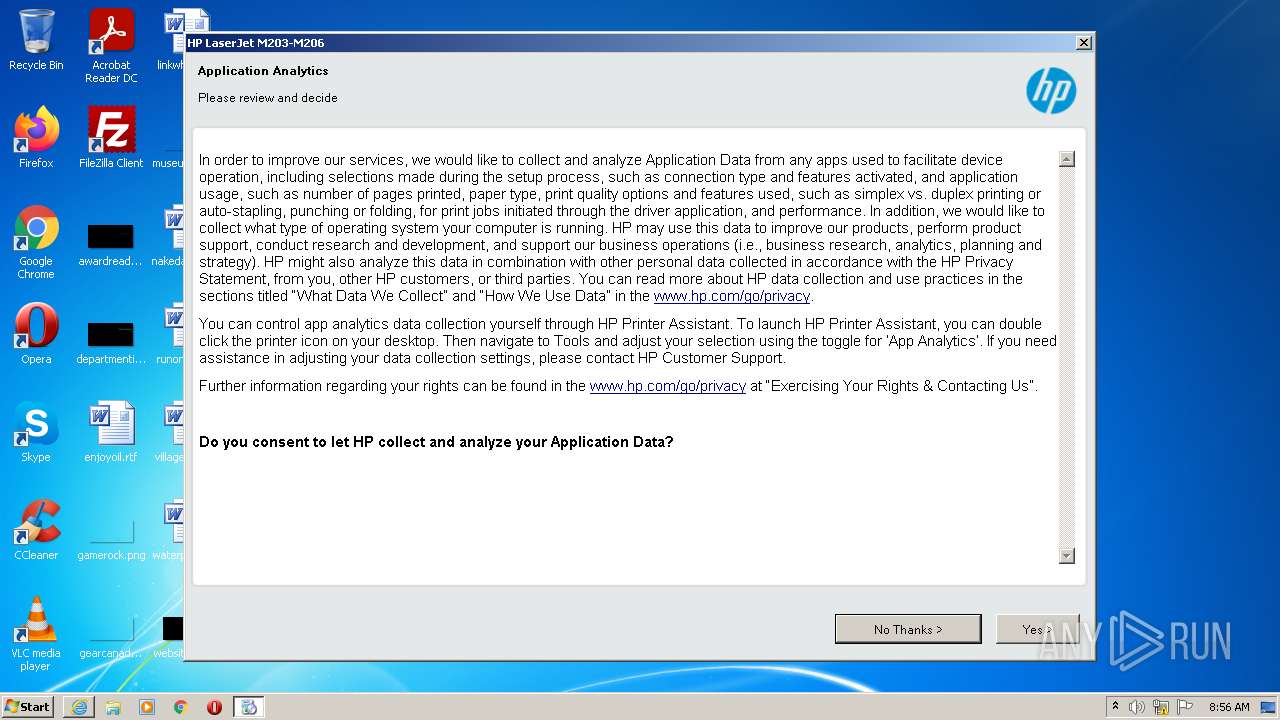Show hidden system tray icons
1280x720 pixels.
pyautogui.click(x=1115, y=707)
